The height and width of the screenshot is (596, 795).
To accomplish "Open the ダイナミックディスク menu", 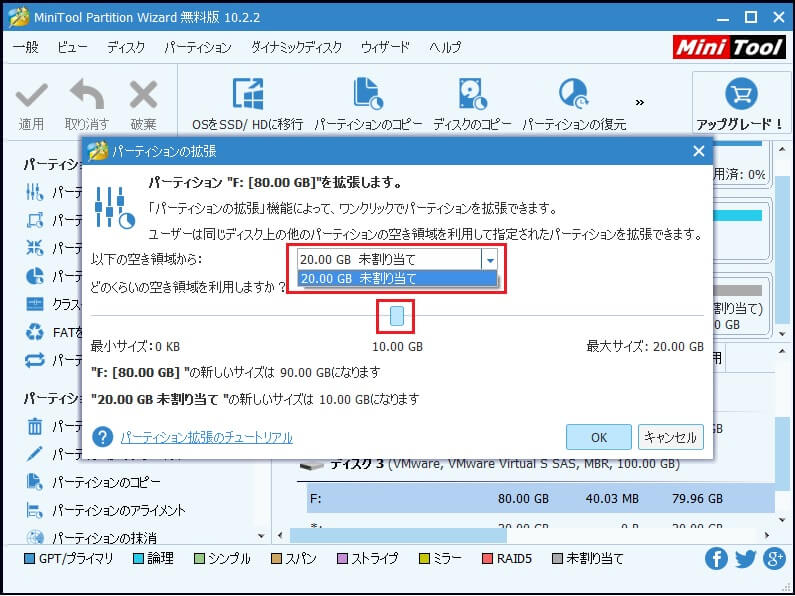I will [x=297, y=47].
